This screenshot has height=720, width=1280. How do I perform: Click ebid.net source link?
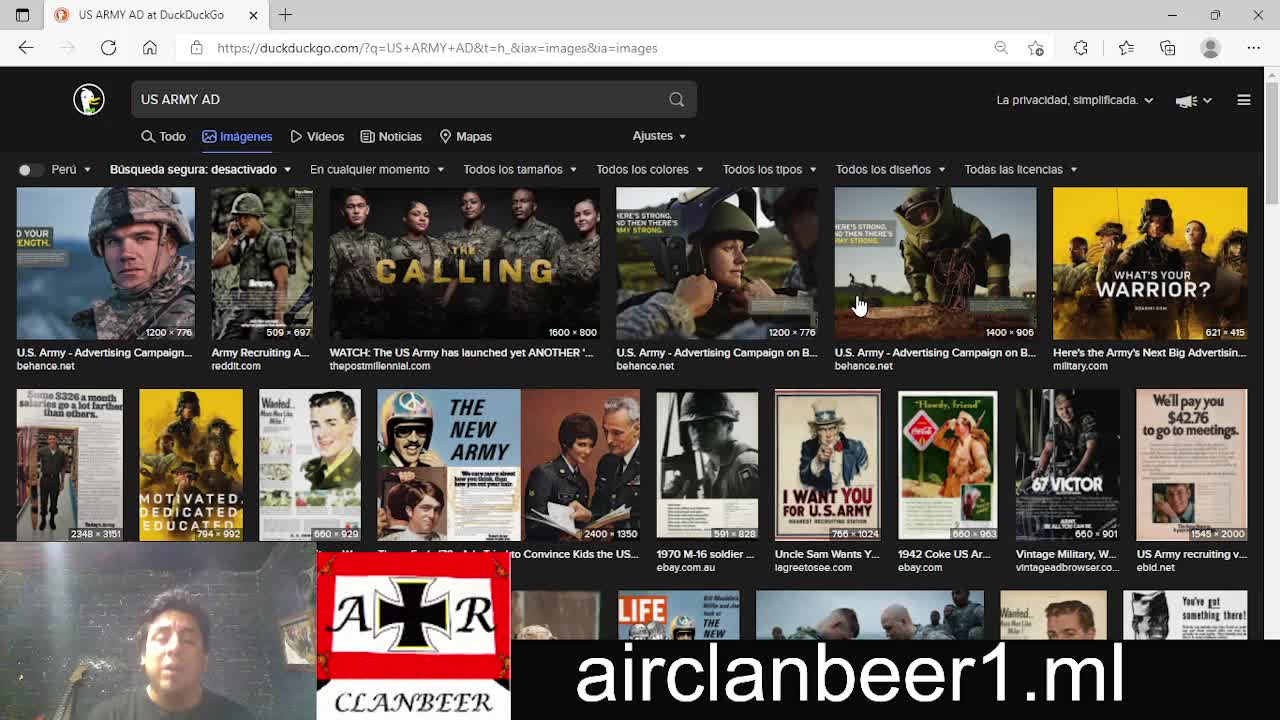1155,568
